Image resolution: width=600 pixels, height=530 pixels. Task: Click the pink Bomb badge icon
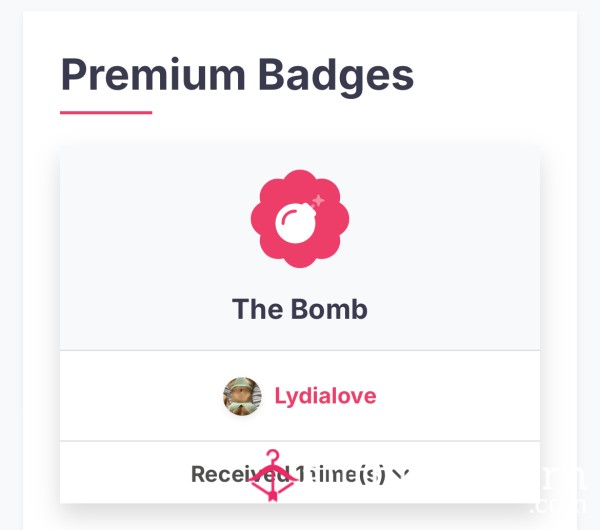click(300, 219)
